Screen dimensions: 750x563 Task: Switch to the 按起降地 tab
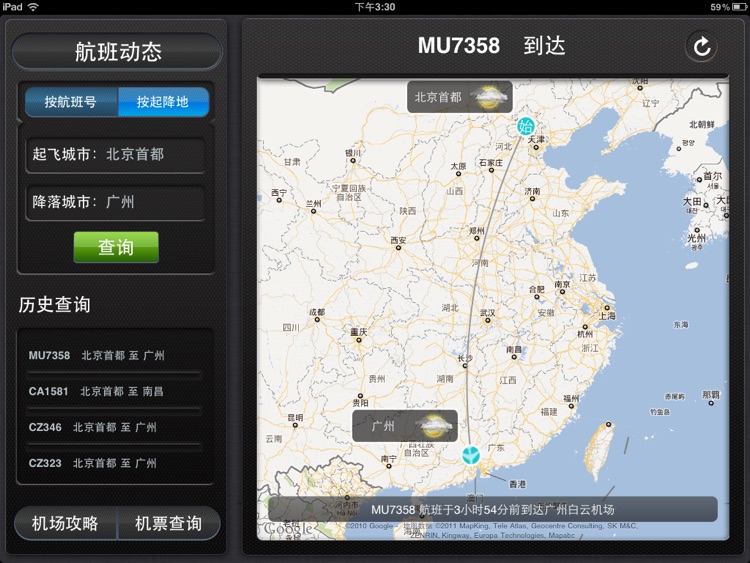pos(163,102)
